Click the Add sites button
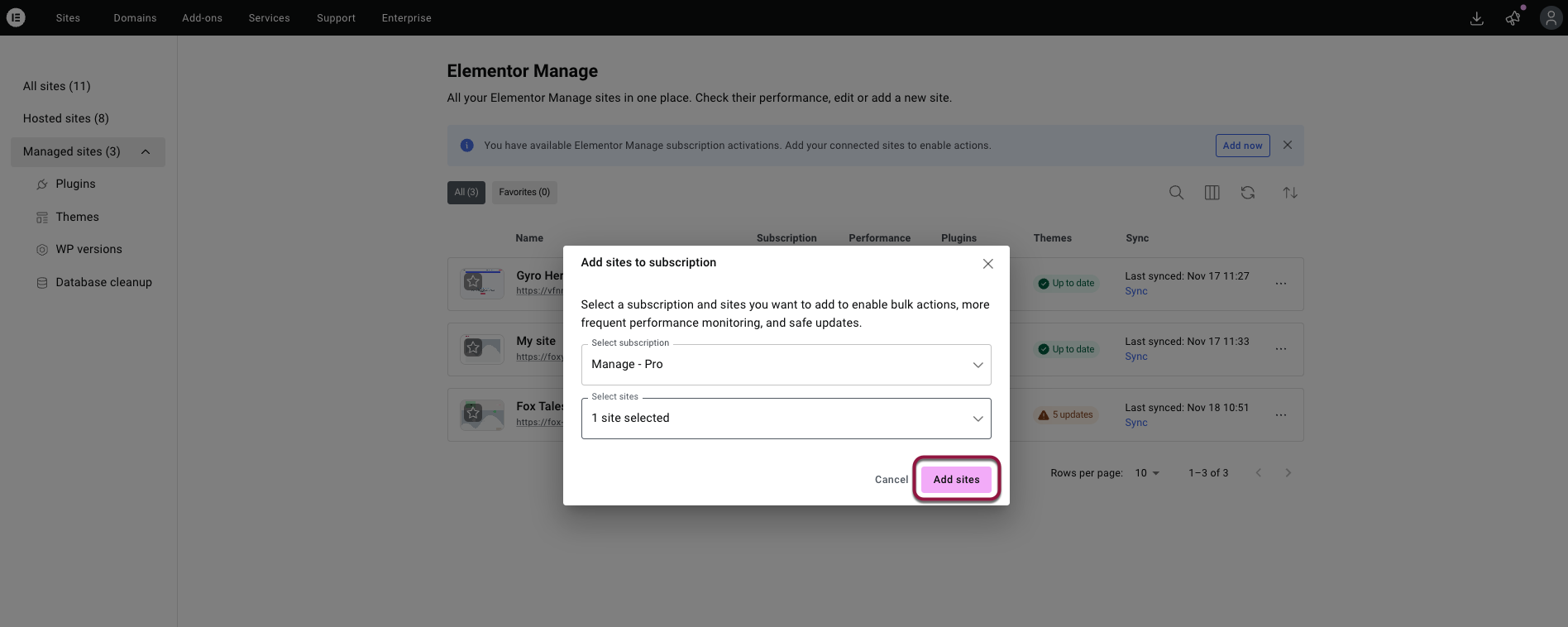This screenshot has height=627, width=1568. [x=956, y=480]
